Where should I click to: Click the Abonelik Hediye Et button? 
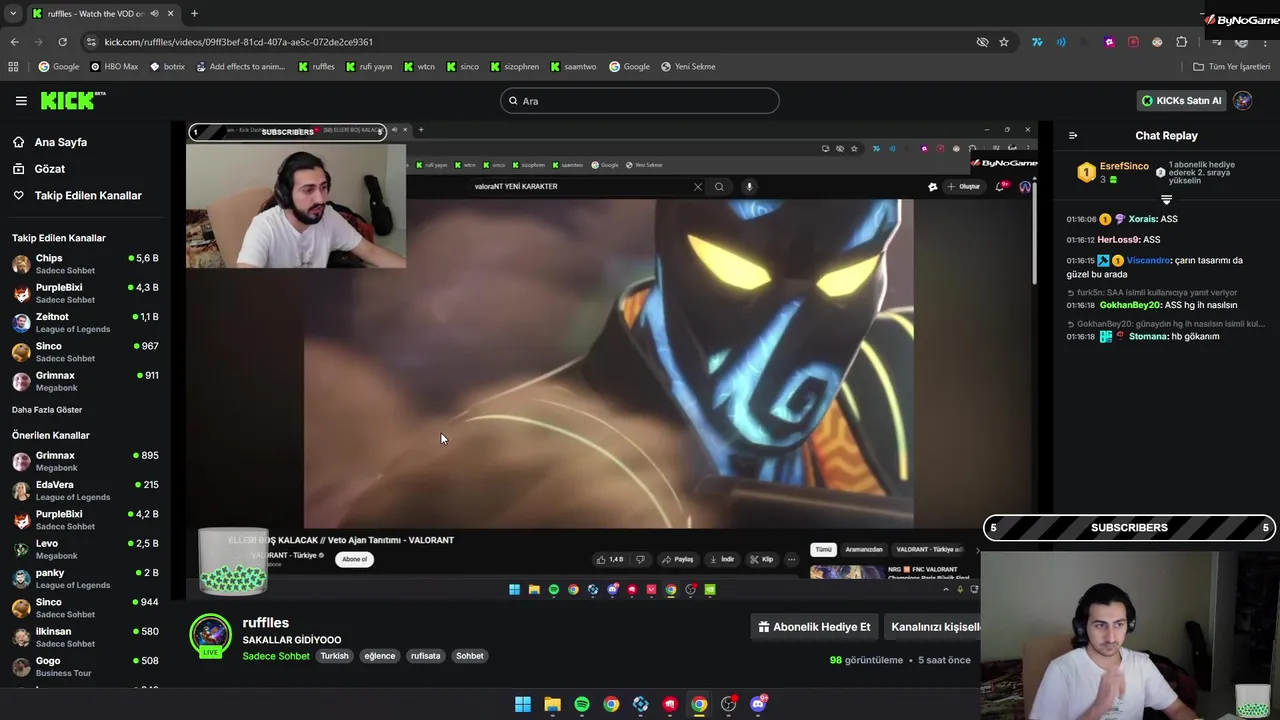[x=814, y=627]
